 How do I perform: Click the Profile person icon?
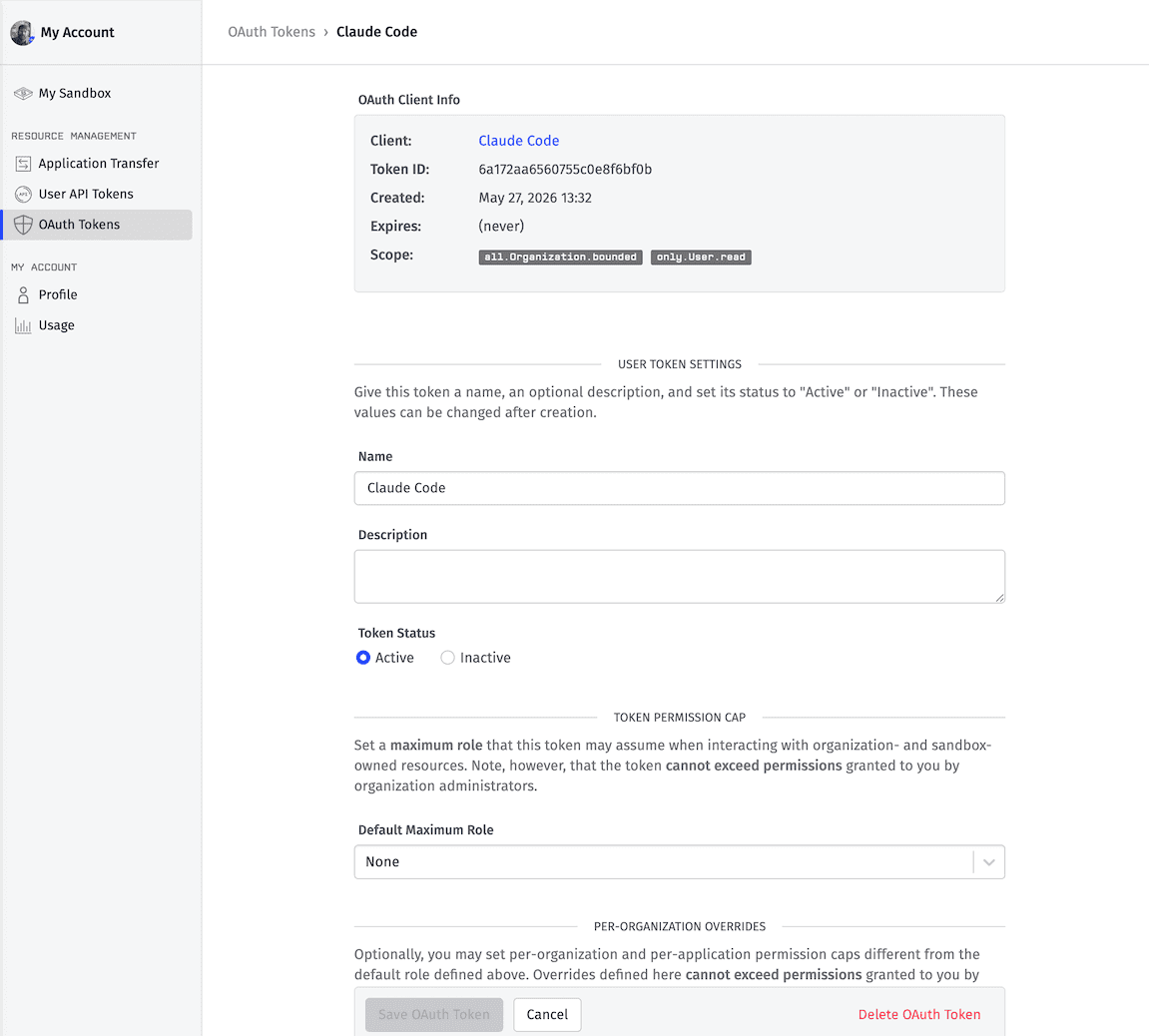pos(23,294)
